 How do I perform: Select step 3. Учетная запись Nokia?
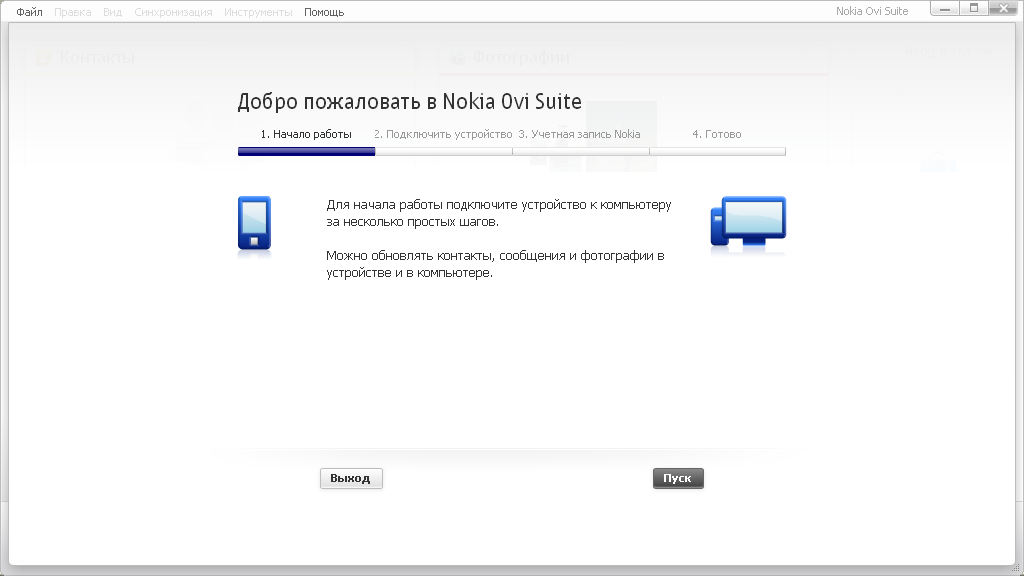point(579,134)
